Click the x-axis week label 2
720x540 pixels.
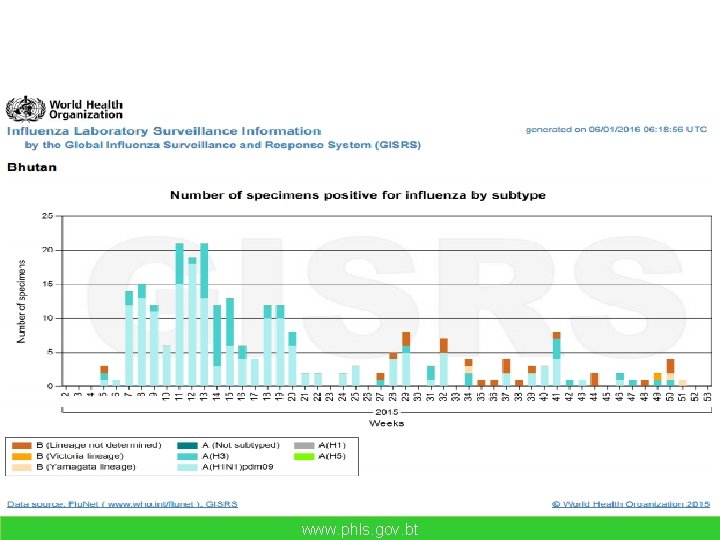coord(66,394)
